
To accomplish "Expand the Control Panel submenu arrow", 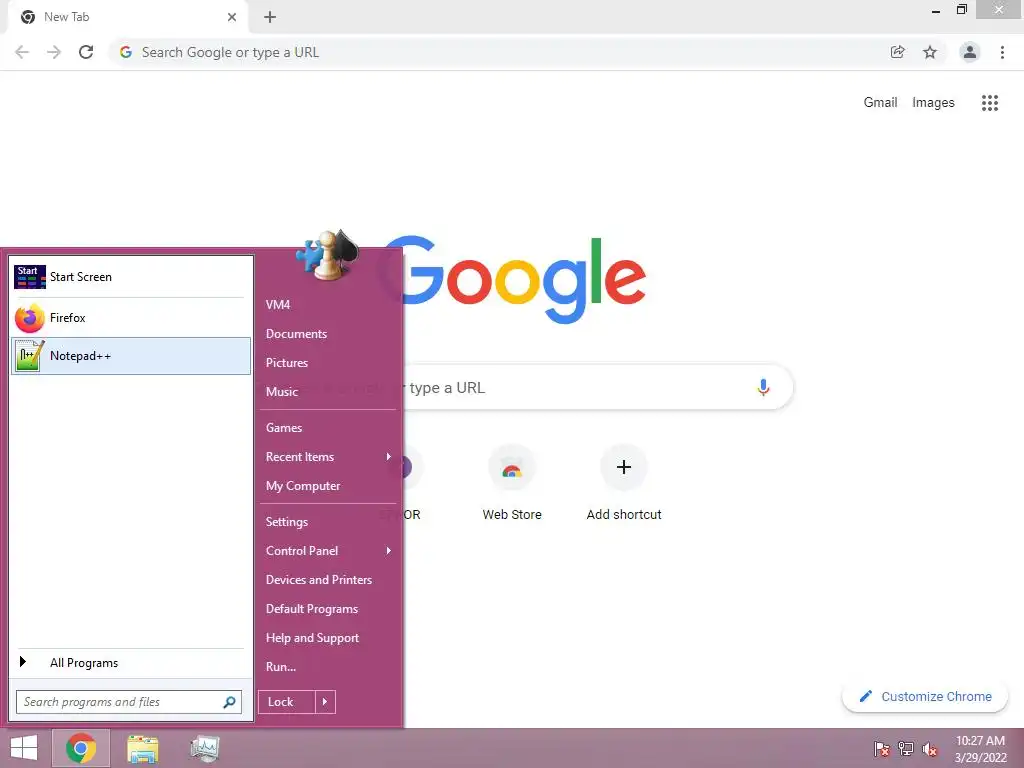I will 388,551.
